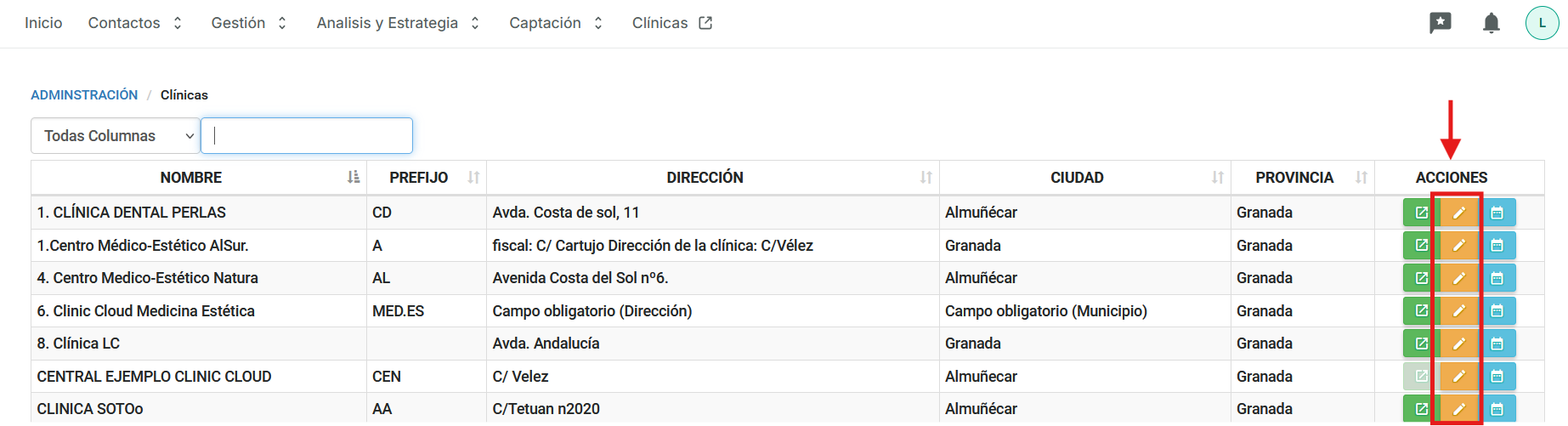
Task: Expand the Gestión menu
Action: (248, 23)
